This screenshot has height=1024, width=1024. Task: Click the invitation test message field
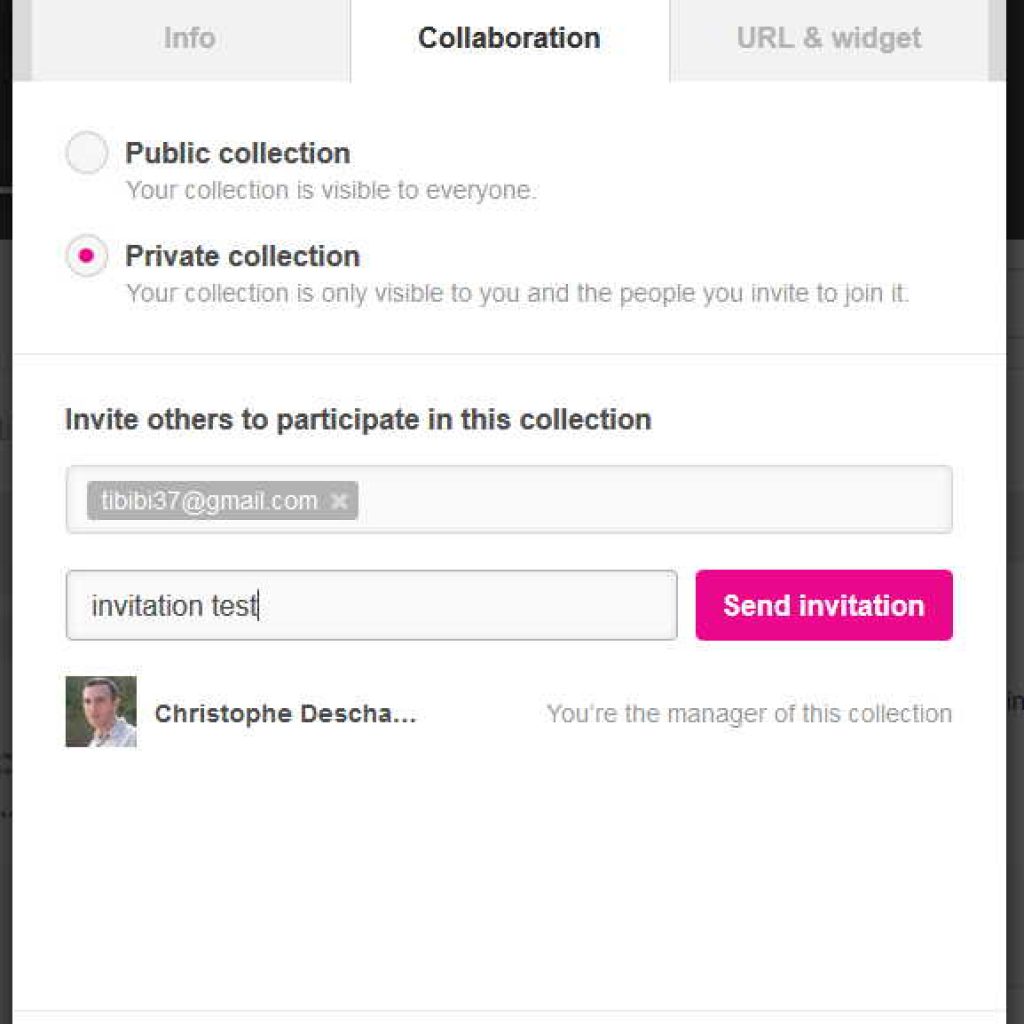click(x=371, y=605)
